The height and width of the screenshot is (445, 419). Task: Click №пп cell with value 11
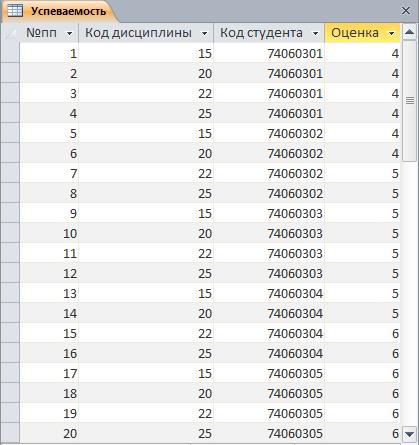pos(49,253)
